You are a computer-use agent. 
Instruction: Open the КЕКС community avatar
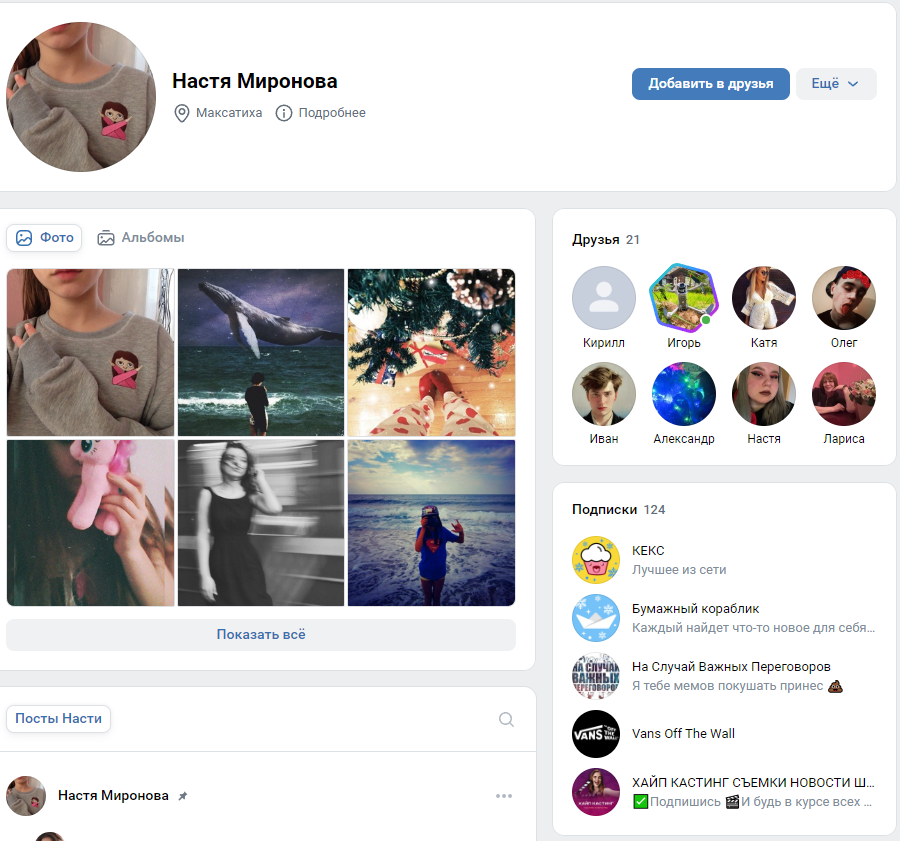pyautogui.click(x=596, y=560)
